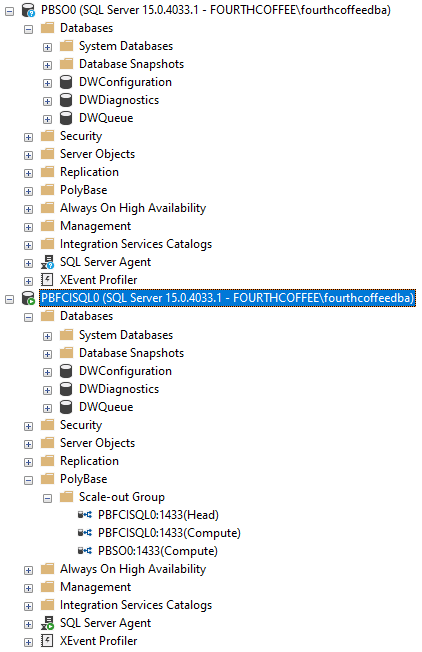Click Replication folder icon under PBFCISQL0
This screenshot has width=422, height=652.
tap(47, 461)
